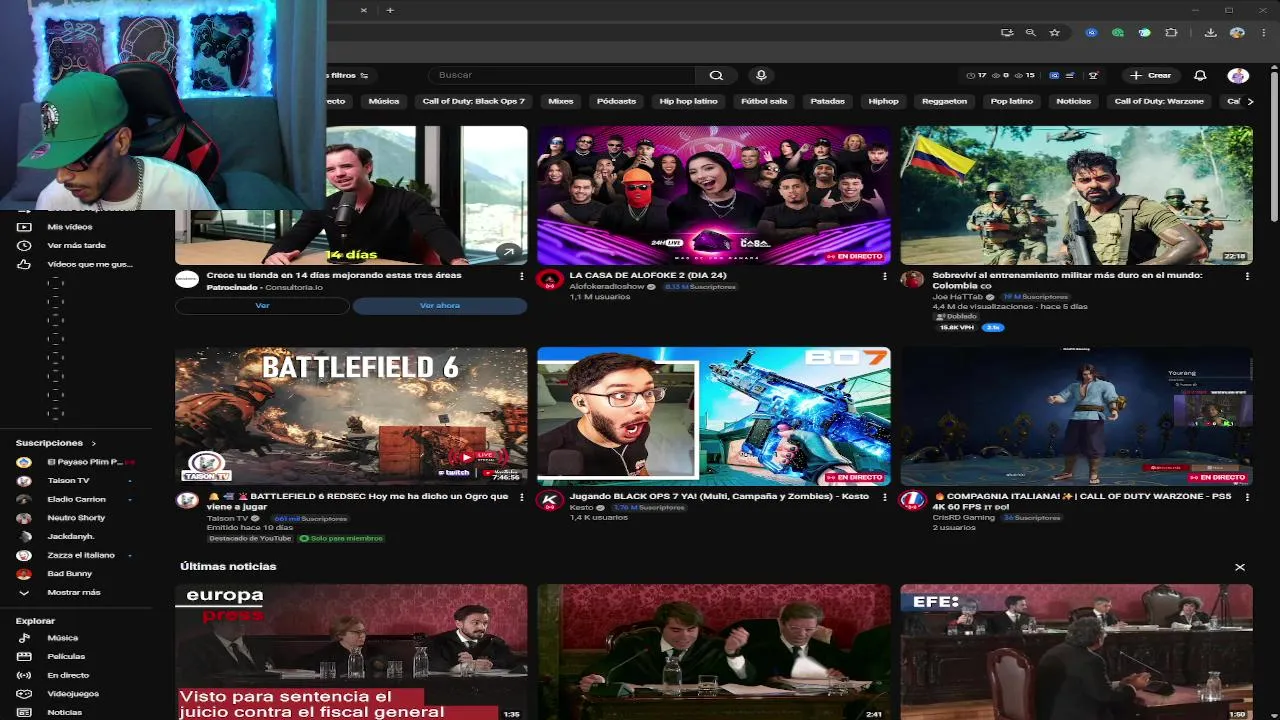The width and height of the screenshot is (1280, 720).
Task: Select the Noticias filter chip
Action: 1074,101
